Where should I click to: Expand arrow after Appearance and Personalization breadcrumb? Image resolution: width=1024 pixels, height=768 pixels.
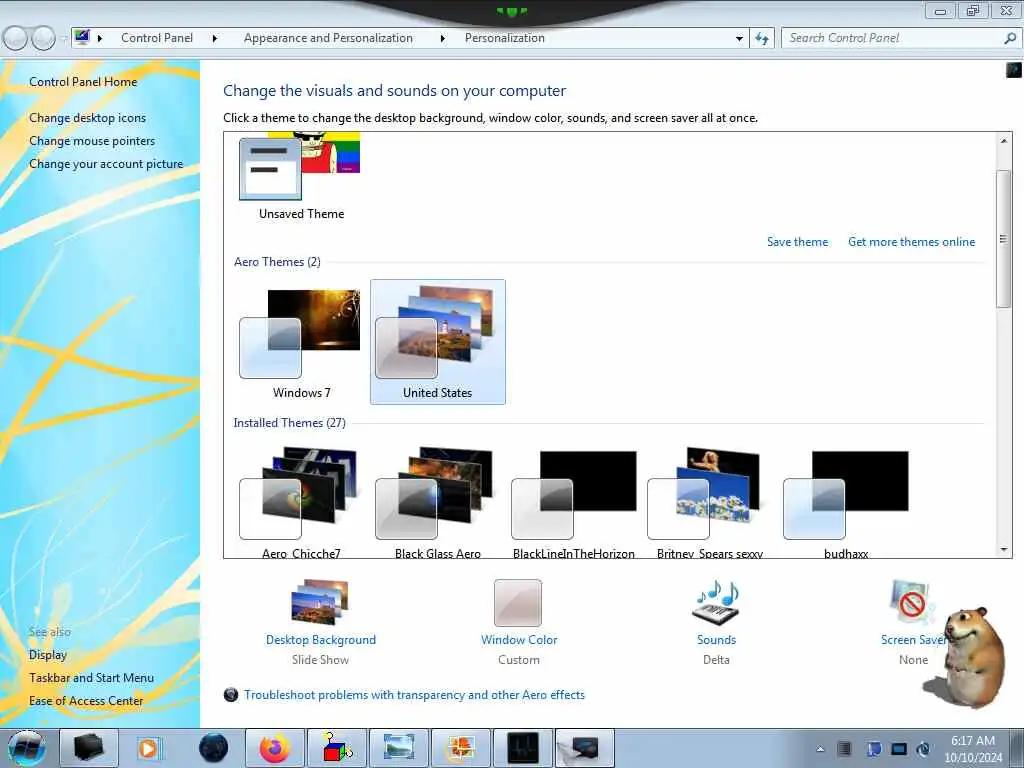tap(443, 39)
